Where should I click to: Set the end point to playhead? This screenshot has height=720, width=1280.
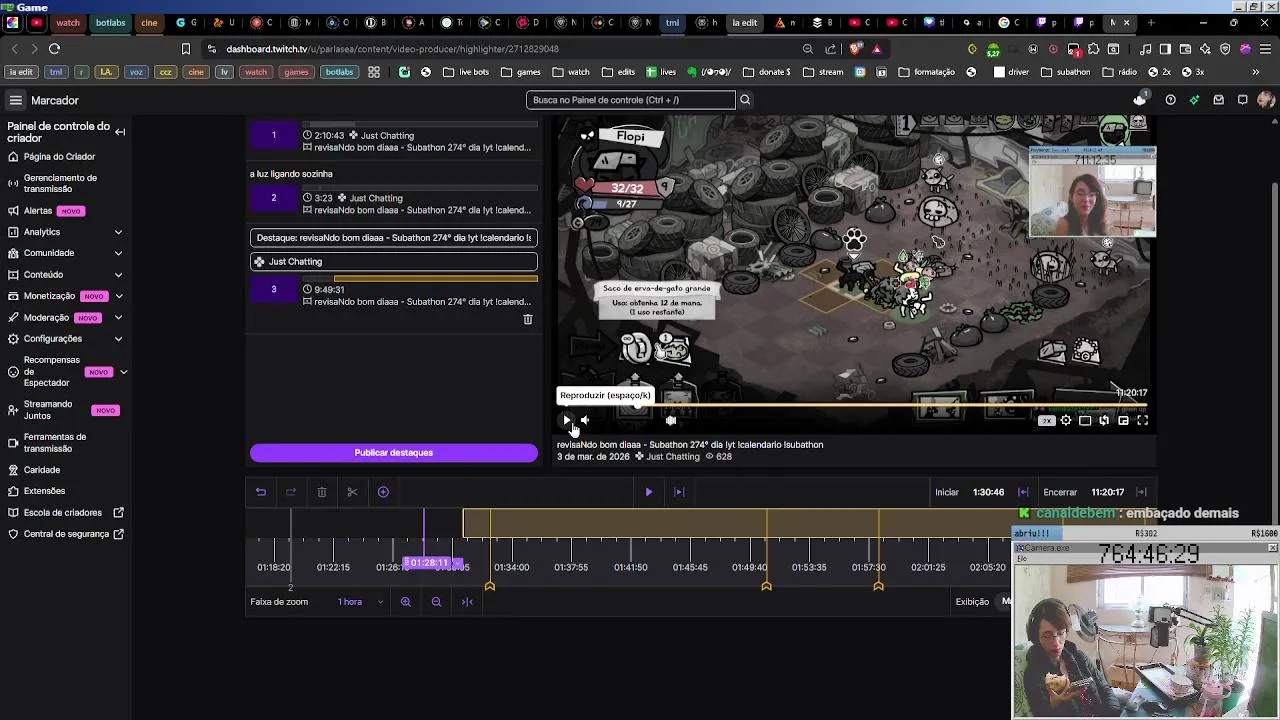[x=1141, y=492]
